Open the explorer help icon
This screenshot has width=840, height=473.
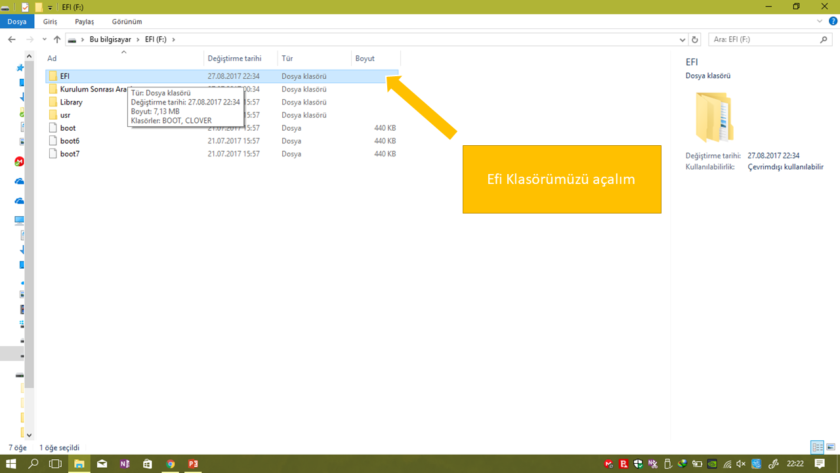(833, 20)
